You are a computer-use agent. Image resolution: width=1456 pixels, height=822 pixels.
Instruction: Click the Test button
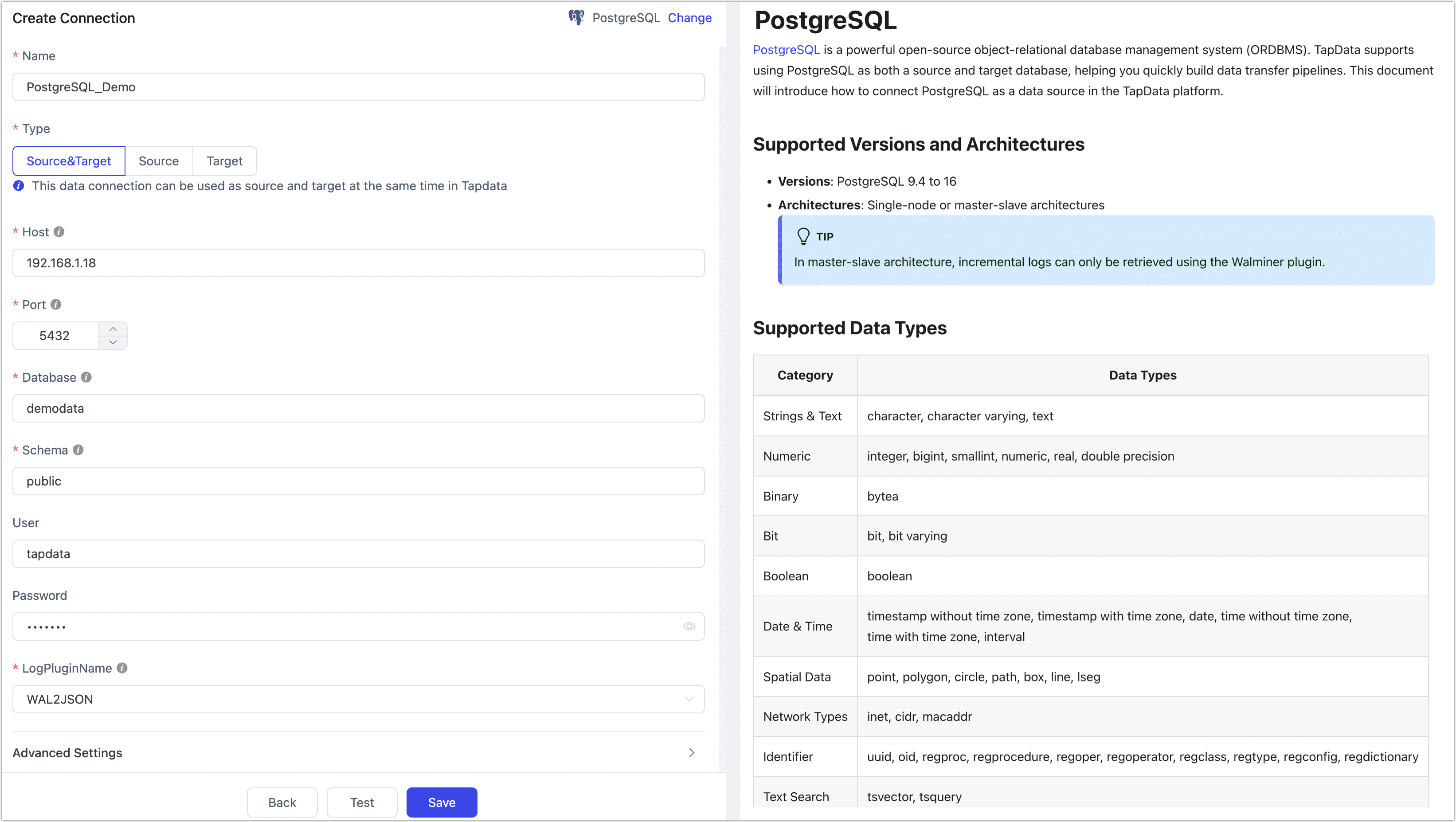pyautogui.click(x=362, y=802)
